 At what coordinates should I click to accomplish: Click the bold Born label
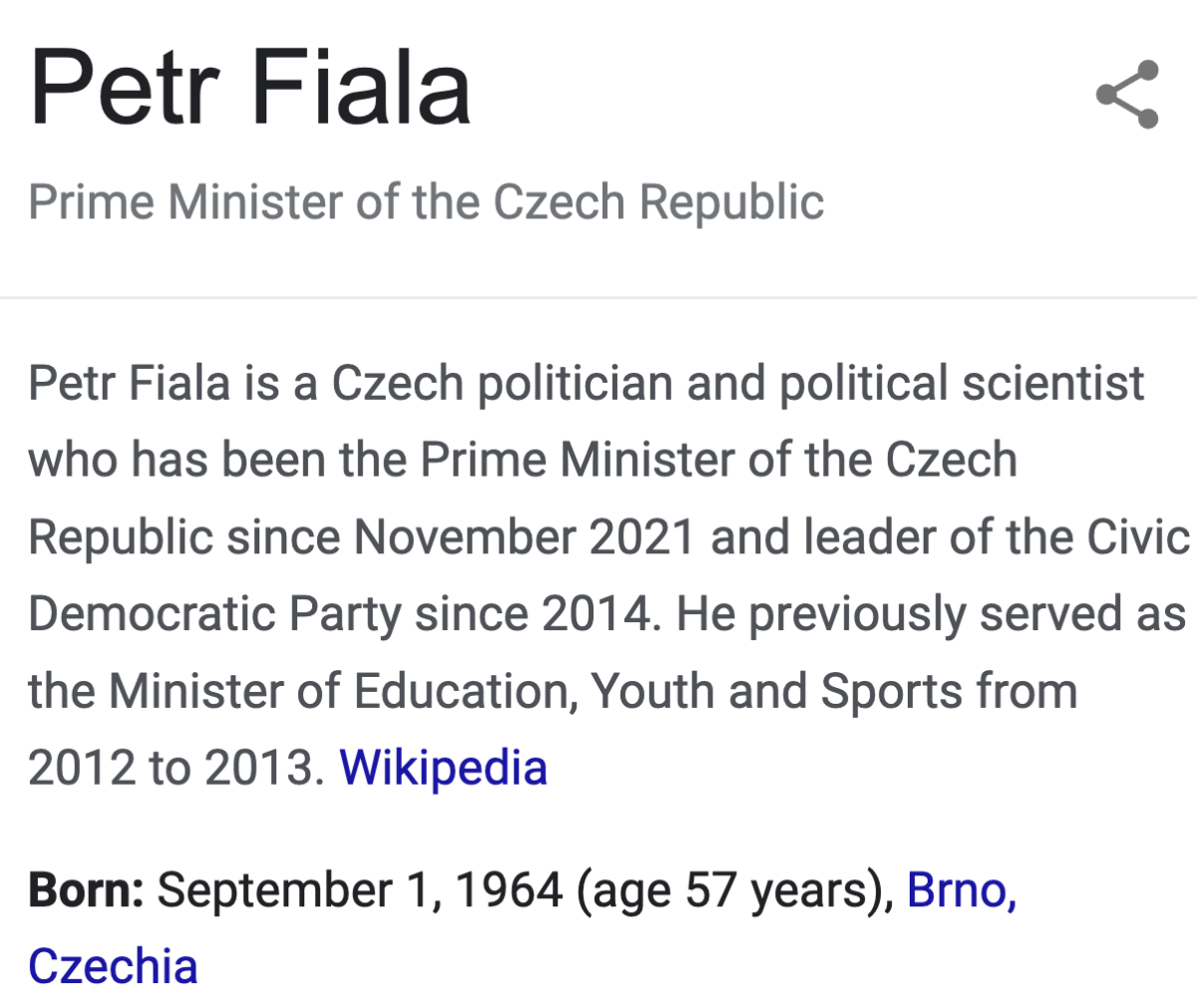pos(87,889)
